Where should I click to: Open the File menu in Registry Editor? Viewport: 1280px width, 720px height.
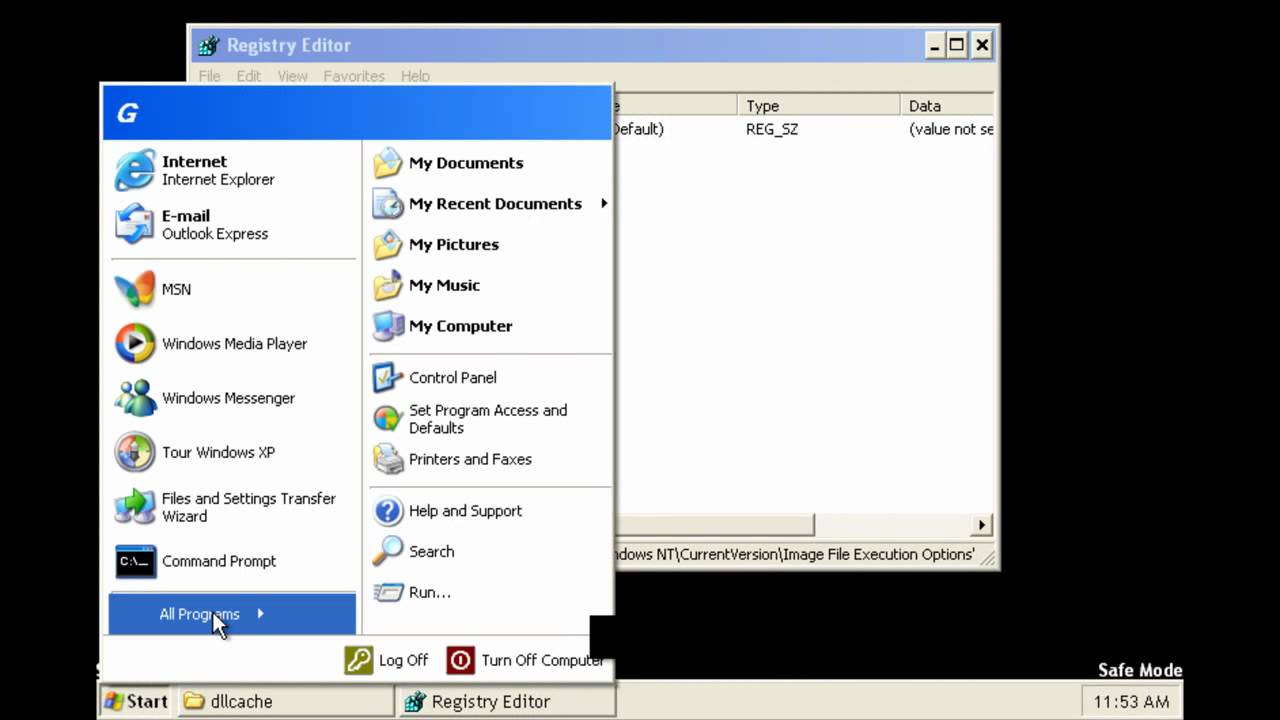click(x=209, y=76)
